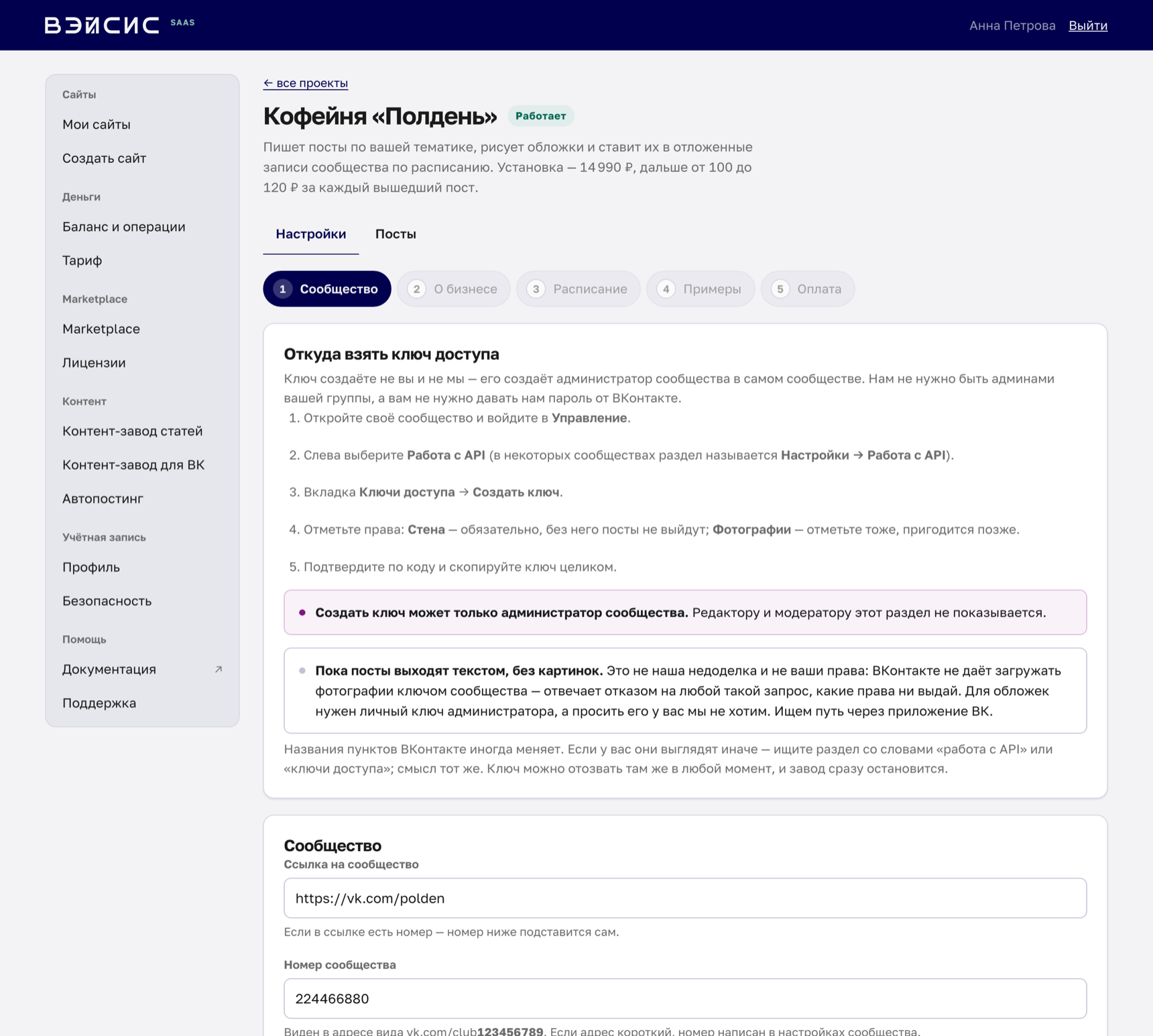The width and height of the screenshot is (1153, 1036).
Task: Click Выйти to log out
Action: pyautogui.click(x=1087, y=25)
